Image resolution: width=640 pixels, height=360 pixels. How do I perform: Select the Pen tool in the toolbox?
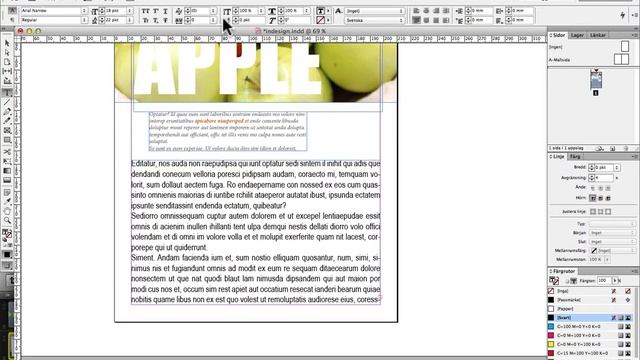tap(7, 111)
